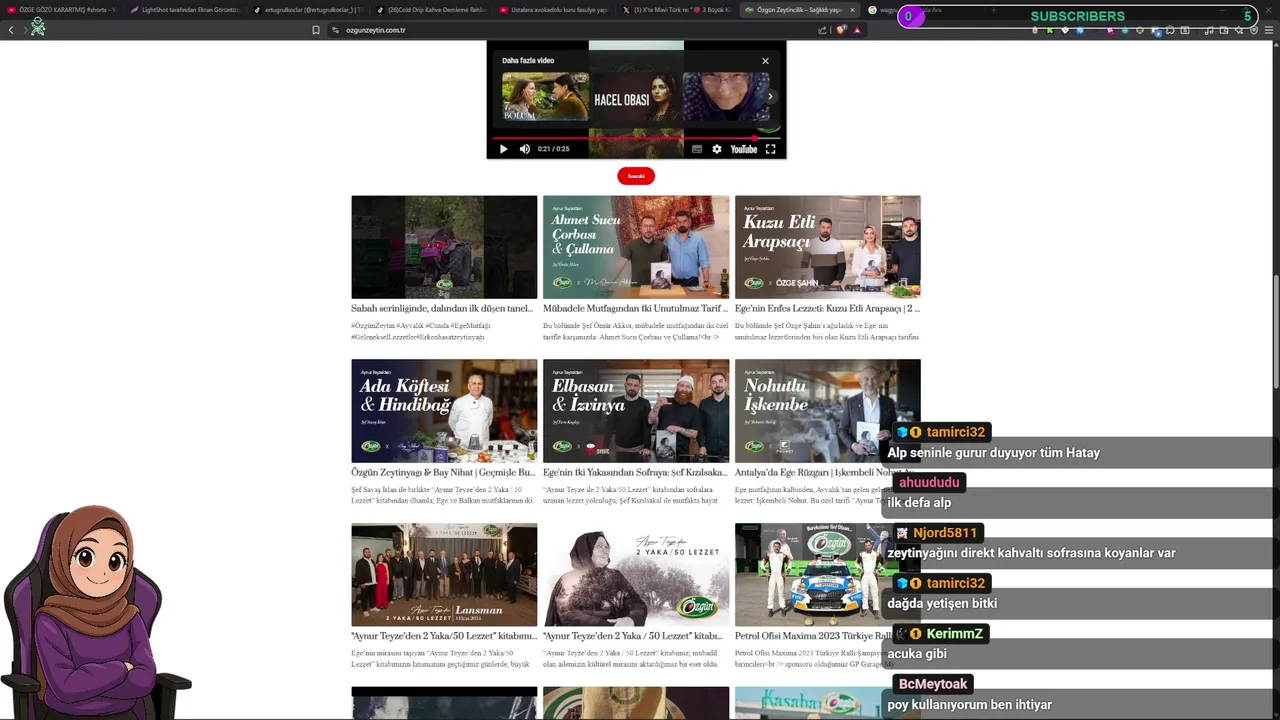Open '2 Yaka / 50 Lezzet' book thumbnail
The image size is (1280, 720).
click(x=636, y=575)
